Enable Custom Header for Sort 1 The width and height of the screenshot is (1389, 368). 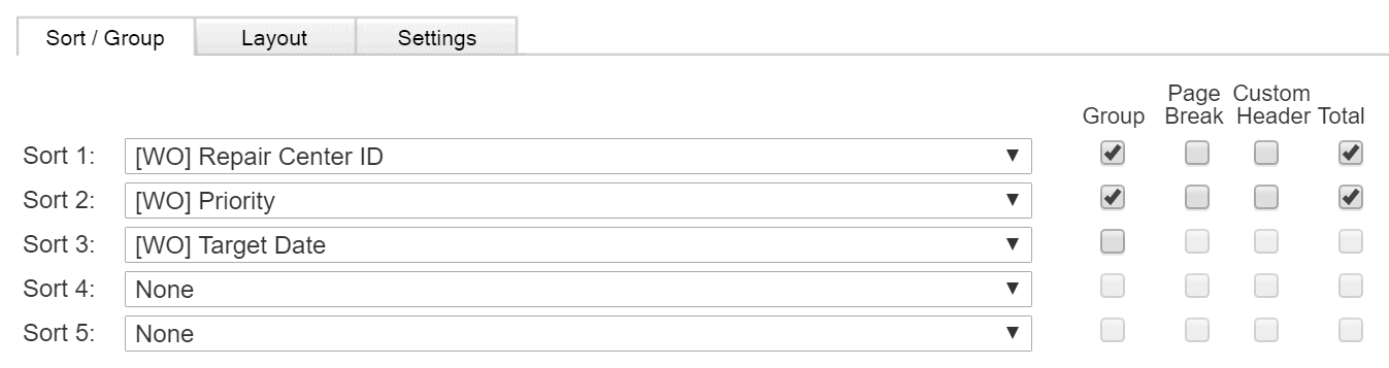pos(1267,153)
